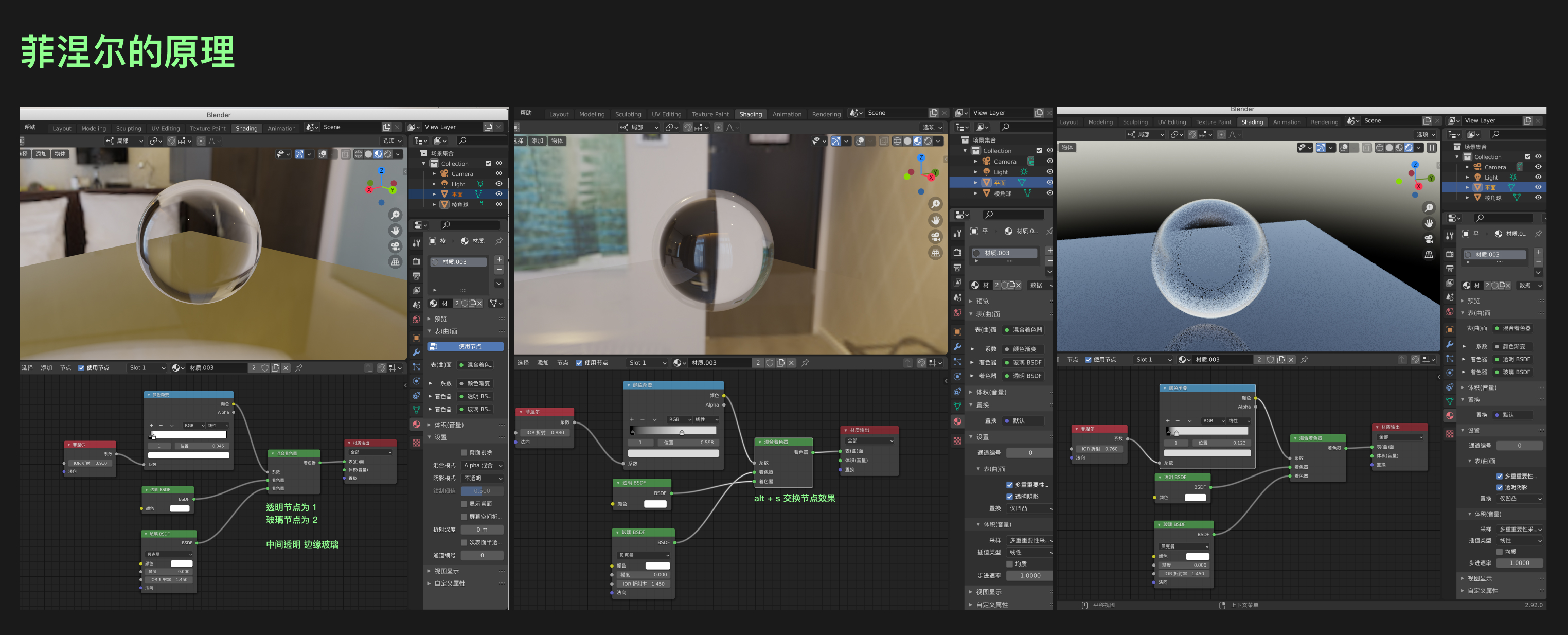Image resolution: width=1568 pixels, height=635 pixels.
Task: Open the 混合模式 Alpha 混合 dropdown
Action: pyautogui.click(x=482, y=465)
